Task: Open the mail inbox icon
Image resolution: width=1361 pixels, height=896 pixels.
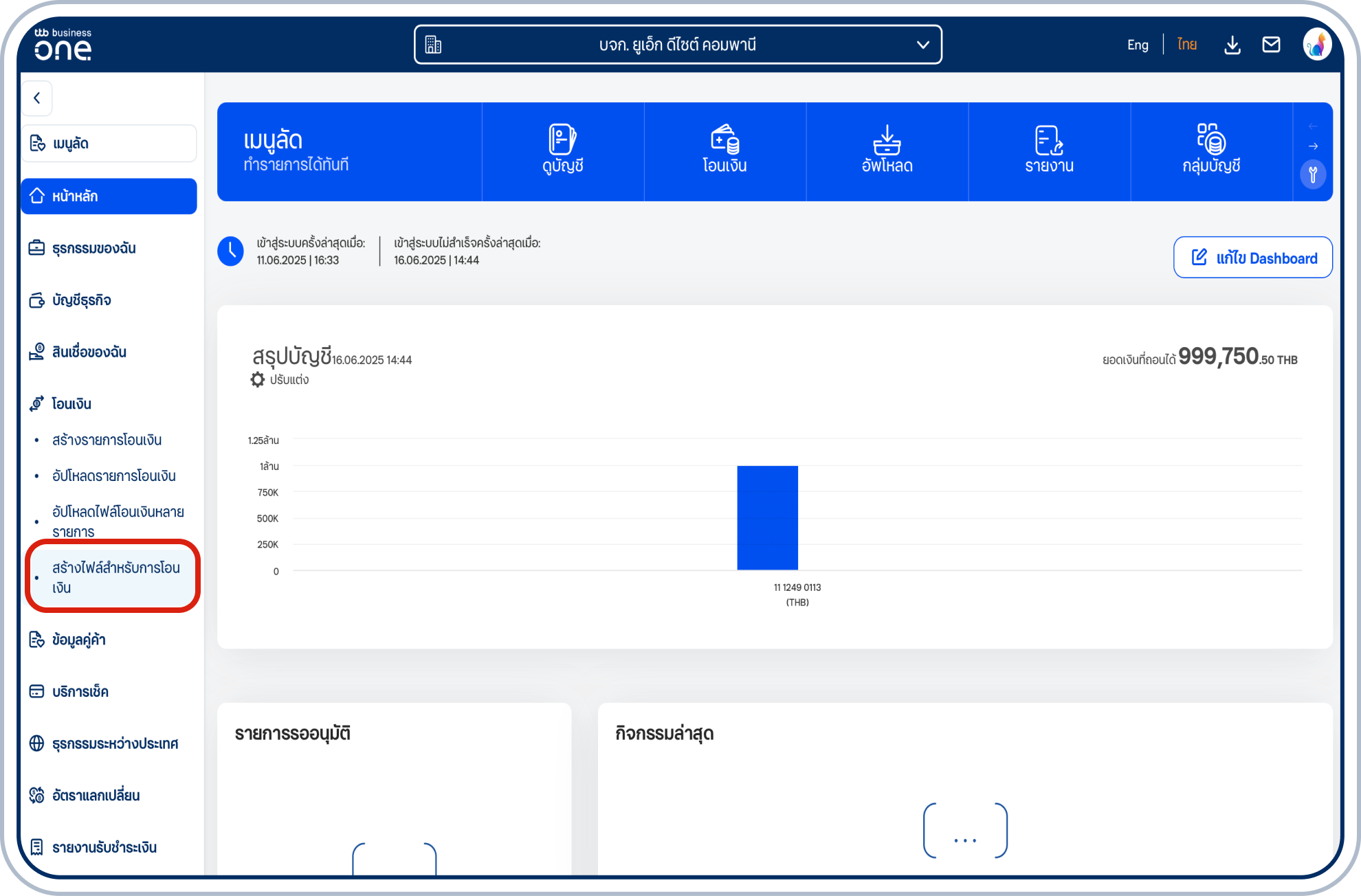Action: coord(1271,45)
